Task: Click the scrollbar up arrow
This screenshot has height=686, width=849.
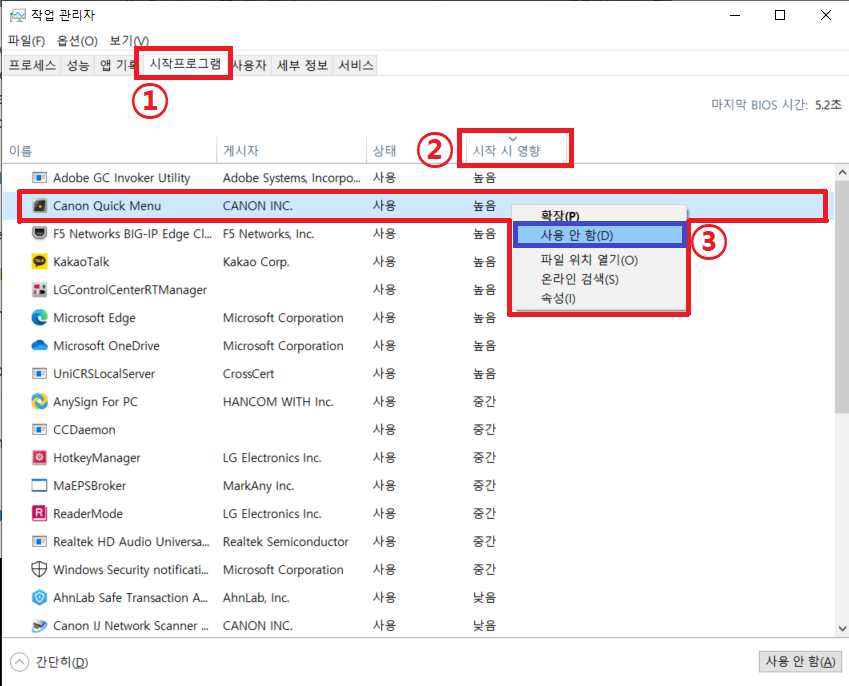Action: [x=842, y=173]
